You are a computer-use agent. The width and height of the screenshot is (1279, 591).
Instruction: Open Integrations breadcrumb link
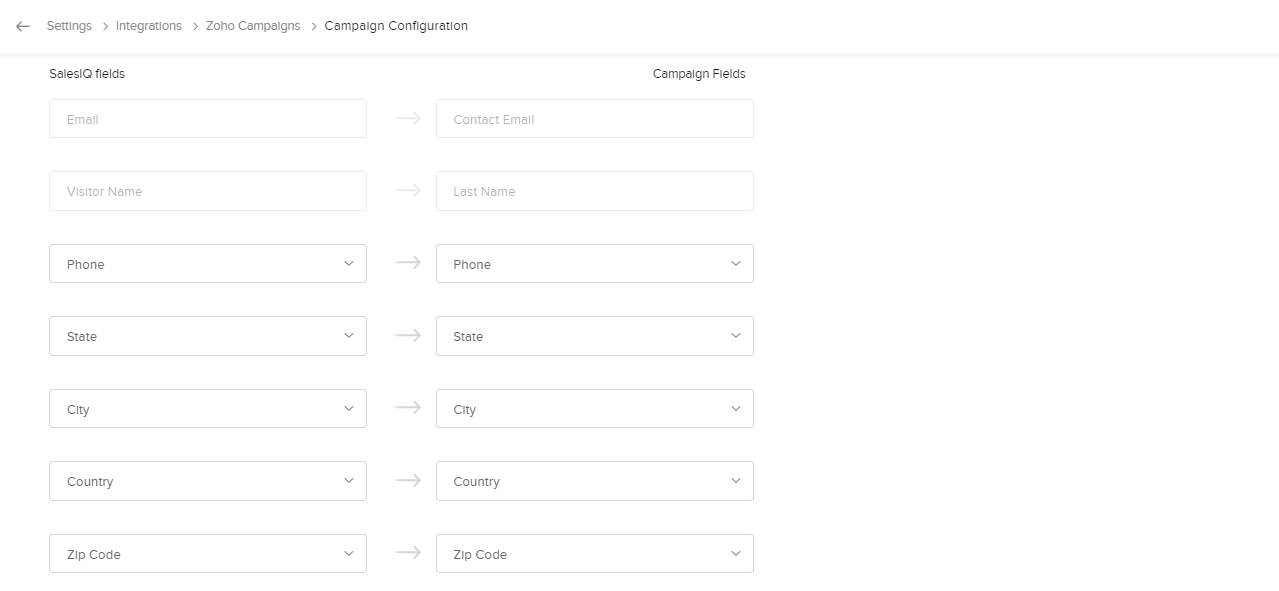click(149, 26)
